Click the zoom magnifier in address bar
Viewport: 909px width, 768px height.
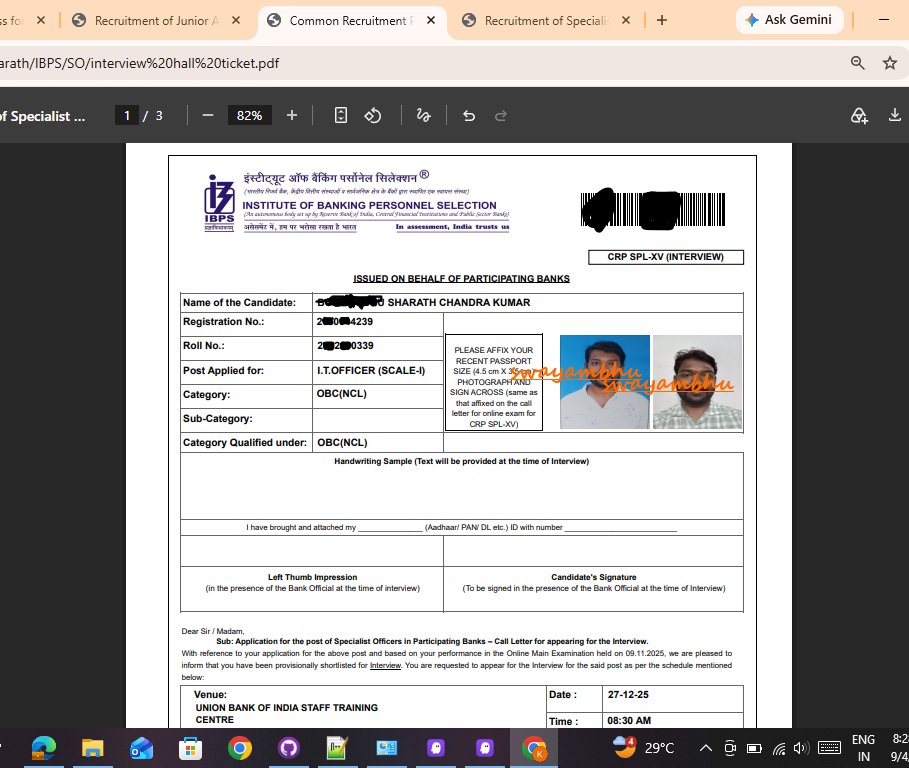(857, 63)
